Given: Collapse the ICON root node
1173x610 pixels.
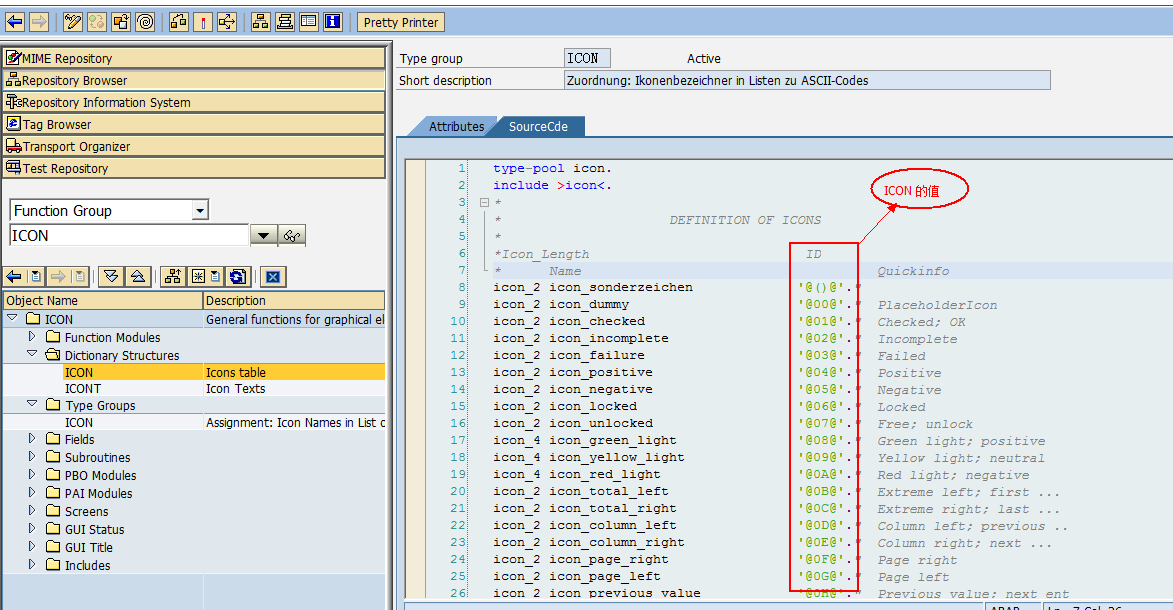Looking at the screenshot, I should 13,319.
